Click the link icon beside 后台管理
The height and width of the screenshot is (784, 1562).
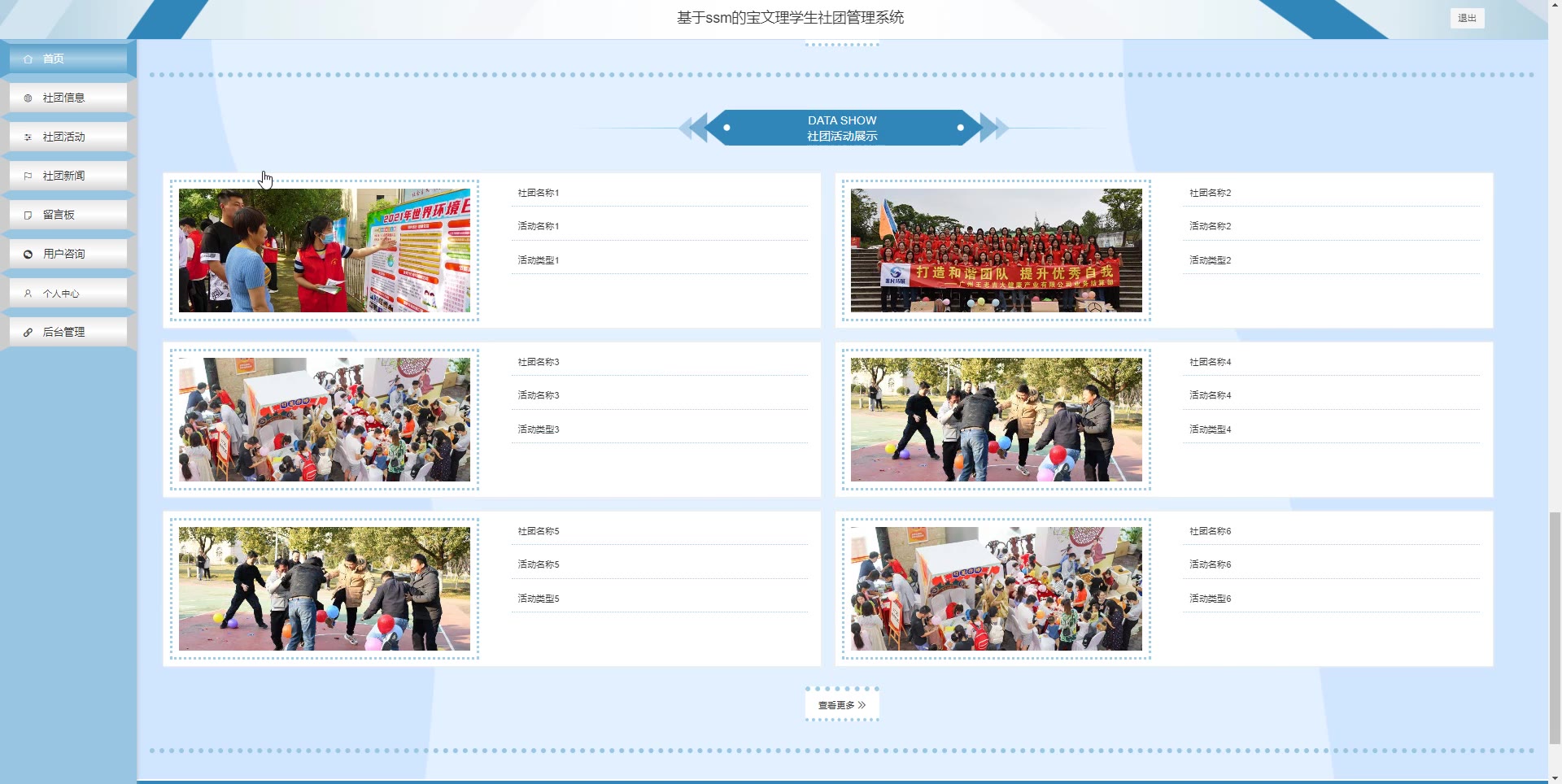click(28, 333)
